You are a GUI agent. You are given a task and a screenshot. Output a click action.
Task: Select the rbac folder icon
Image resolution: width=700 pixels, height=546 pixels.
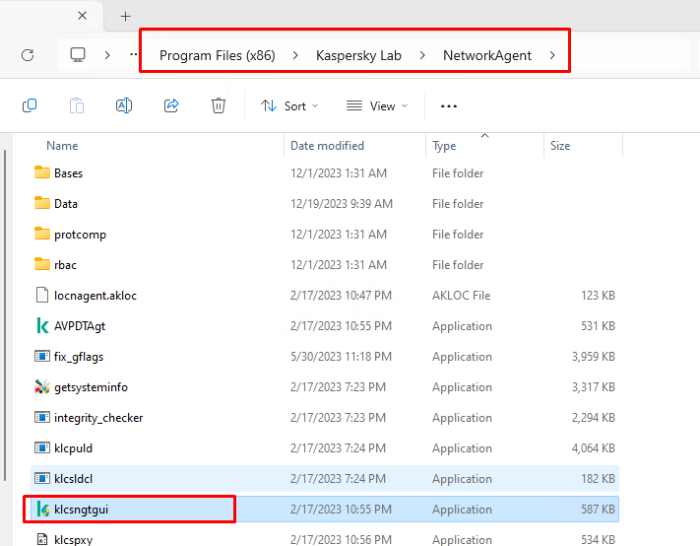pos(42,264)
